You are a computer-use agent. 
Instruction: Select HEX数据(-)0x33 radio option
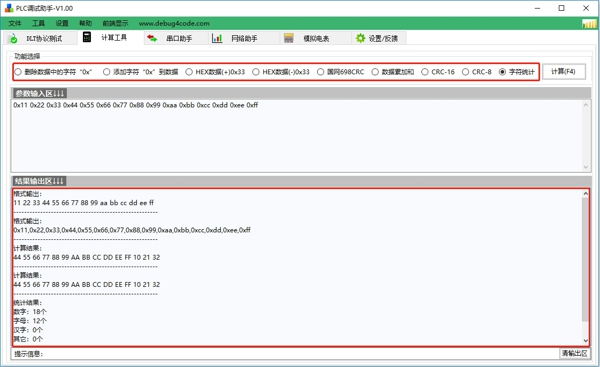(281, 72)
